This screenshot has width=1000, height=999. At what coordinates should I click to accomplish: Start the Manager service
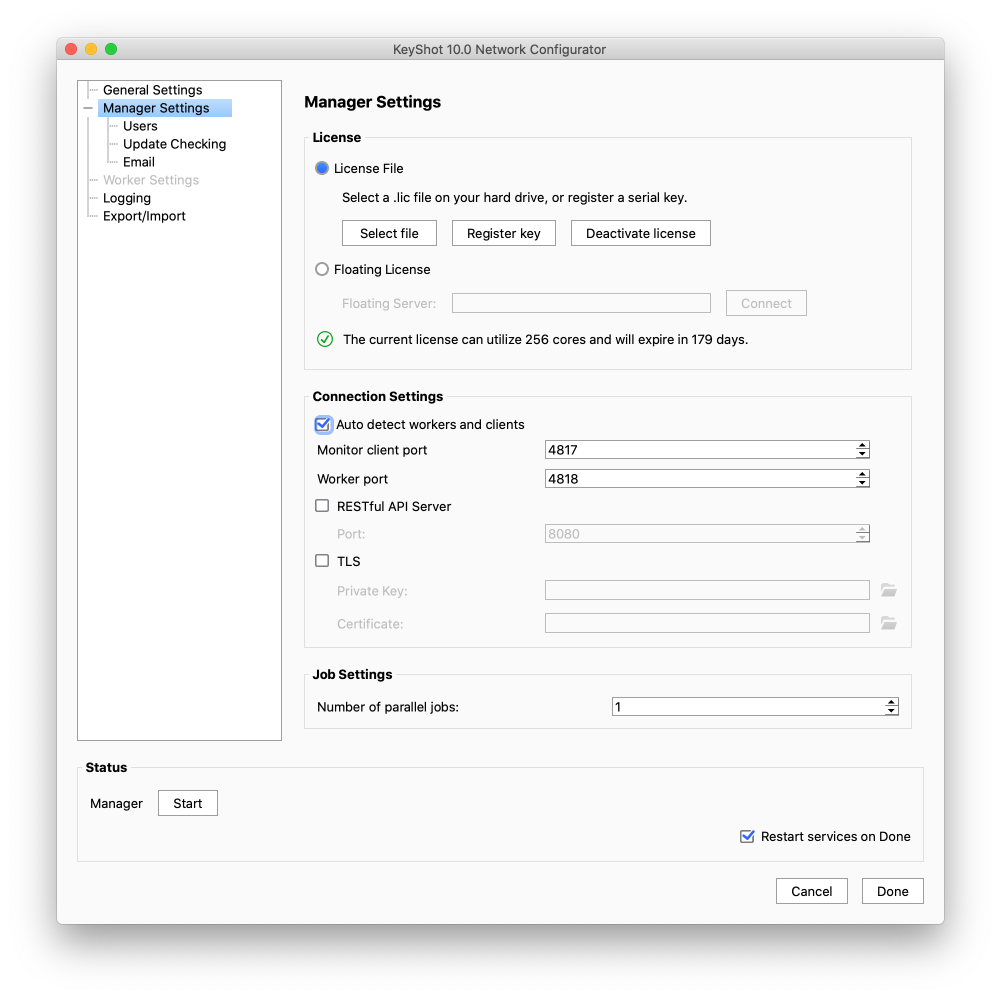tap(187, 803)
